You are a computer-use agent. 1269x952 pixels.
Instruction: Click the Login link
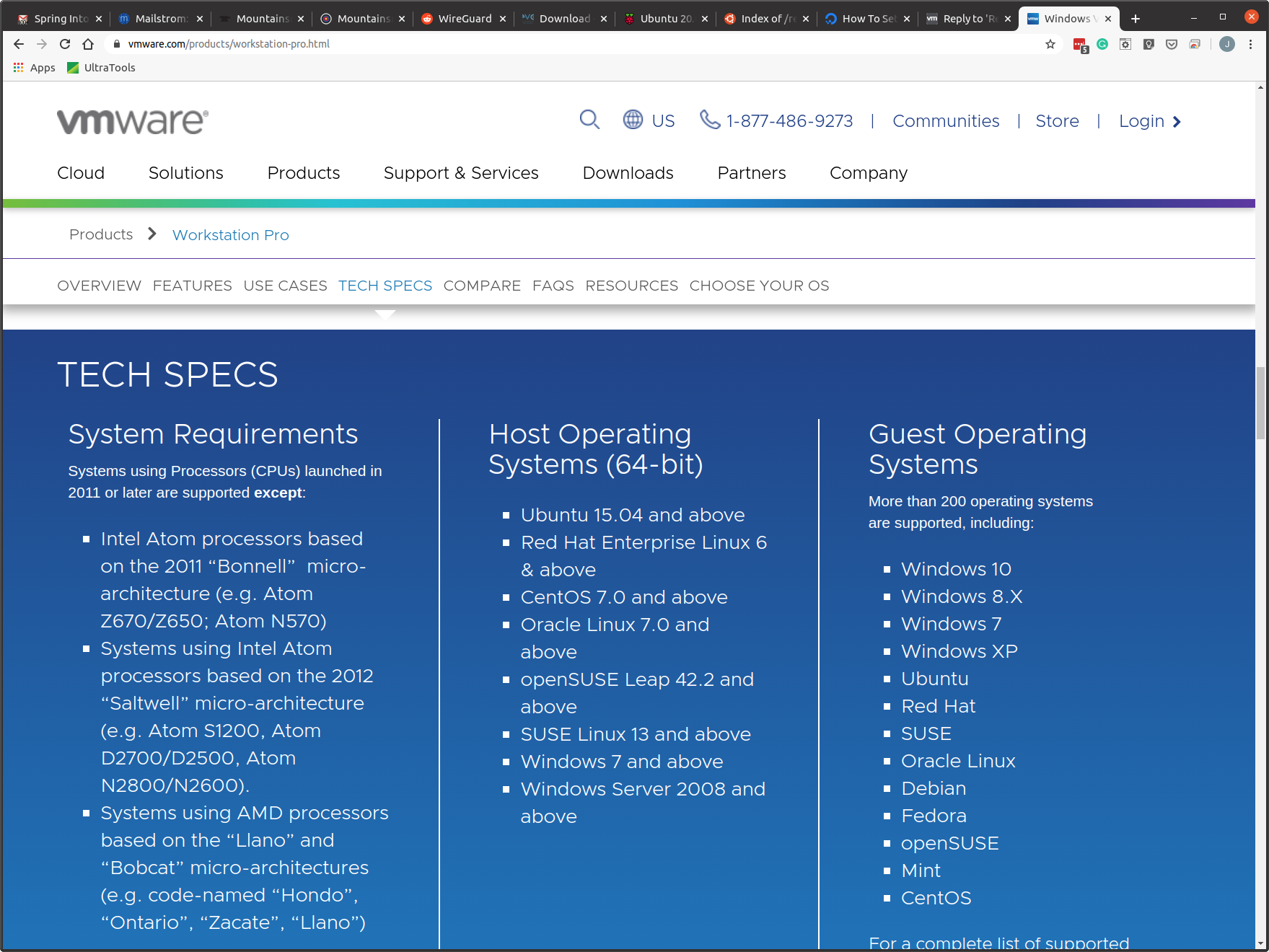1149,121
